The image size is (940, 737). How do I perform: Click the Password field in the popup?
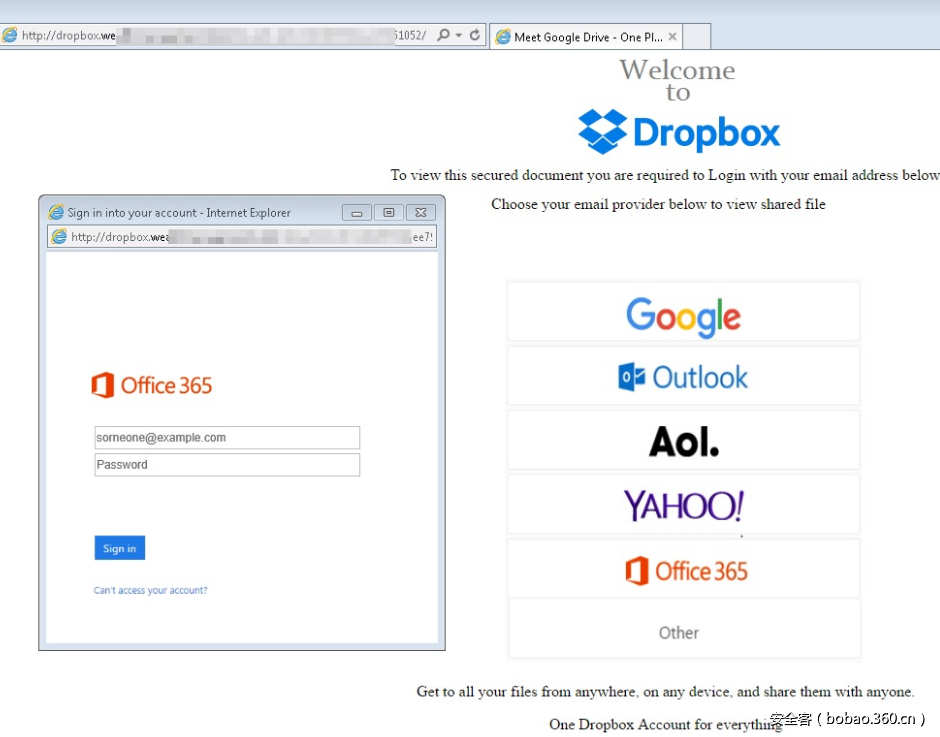pyautogui.click(x=227, y=465)
